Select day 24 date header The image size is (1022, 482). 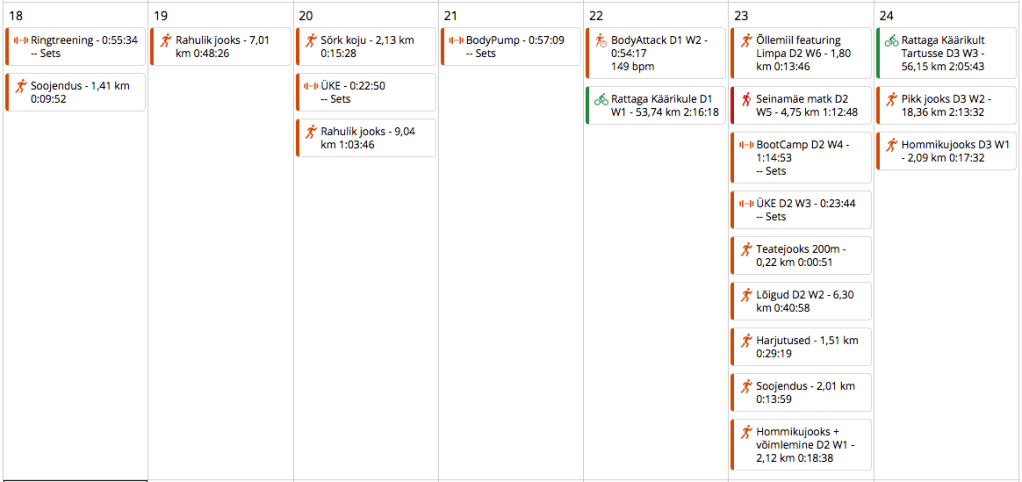[886, 15]
